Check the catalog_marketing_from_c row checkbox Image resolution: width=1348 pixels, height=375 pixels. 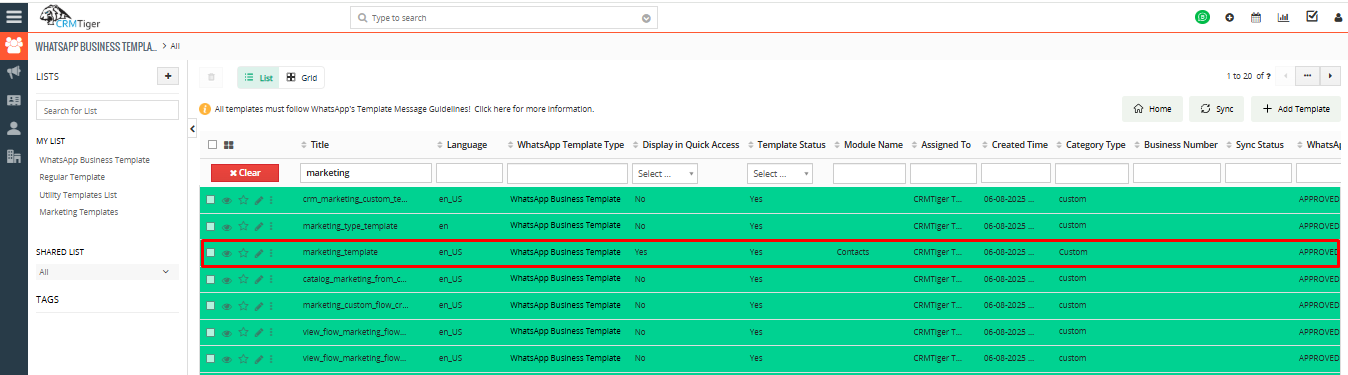(210, 280)
